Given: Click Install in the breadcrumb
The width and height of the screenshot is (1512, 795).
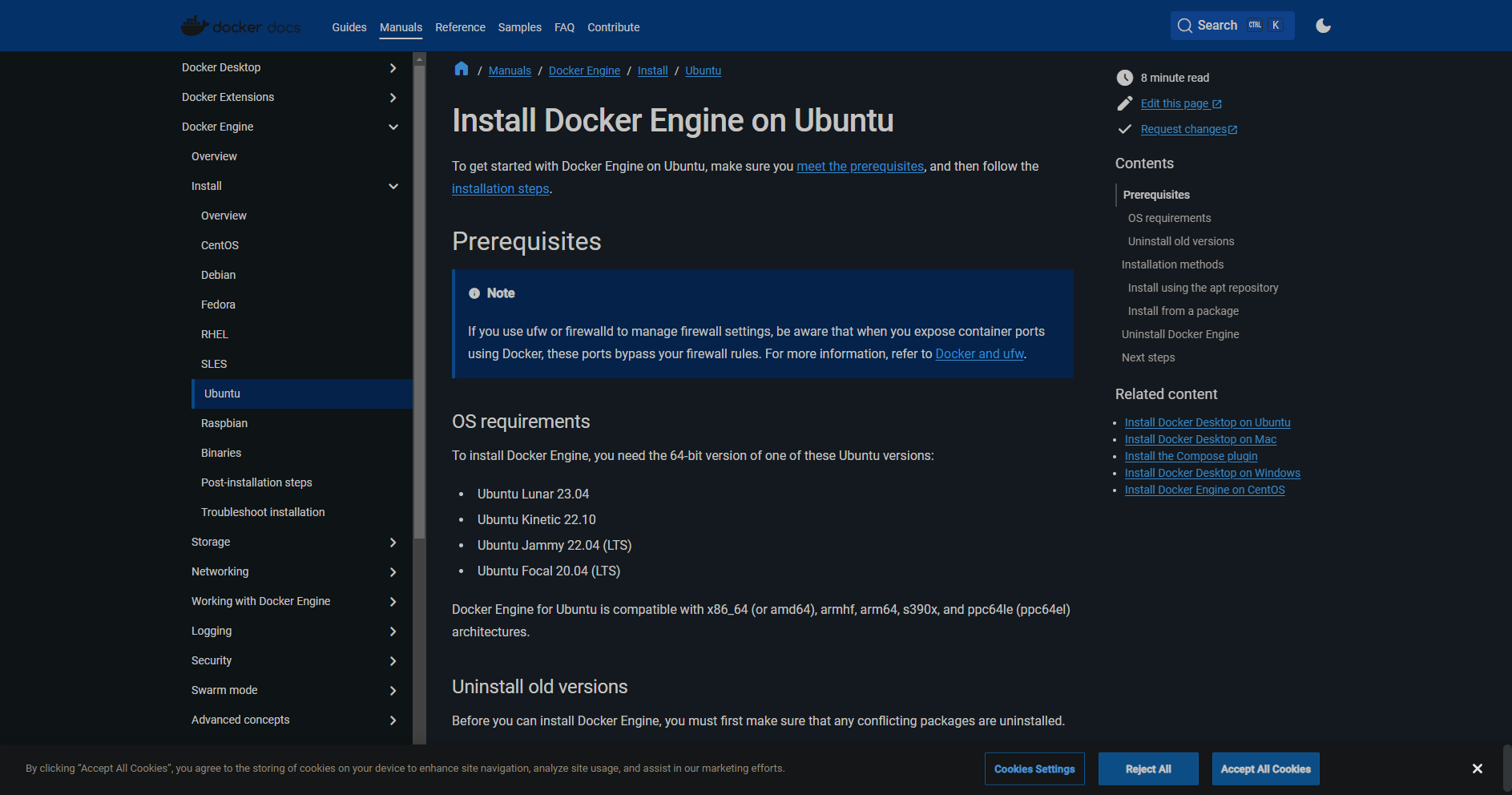Looking at the screenshot, I should tap(652, 71).
